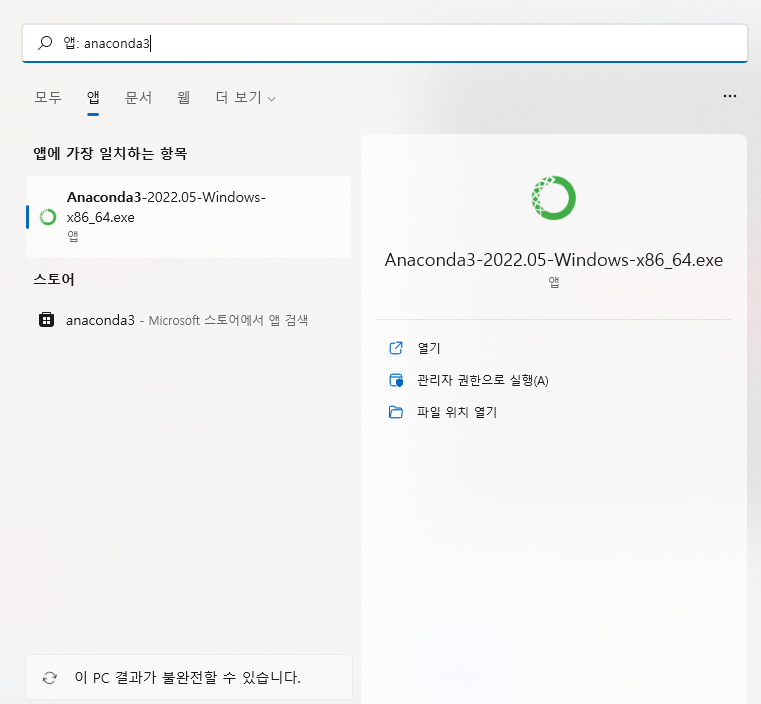
Task: Run as administrator with 관리자 권한으로 실행(A)
Action: [x=482, y=380]
